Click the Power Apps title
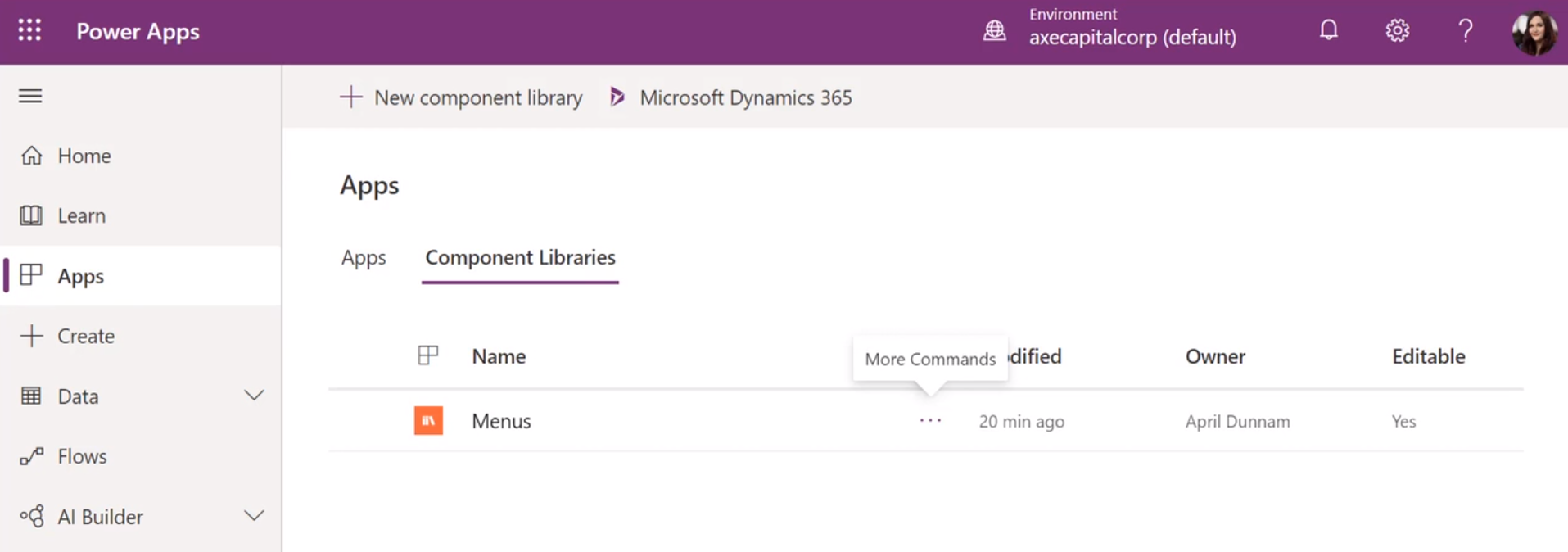This screenshot has width=1568, height=552. (x=138, y=31)
